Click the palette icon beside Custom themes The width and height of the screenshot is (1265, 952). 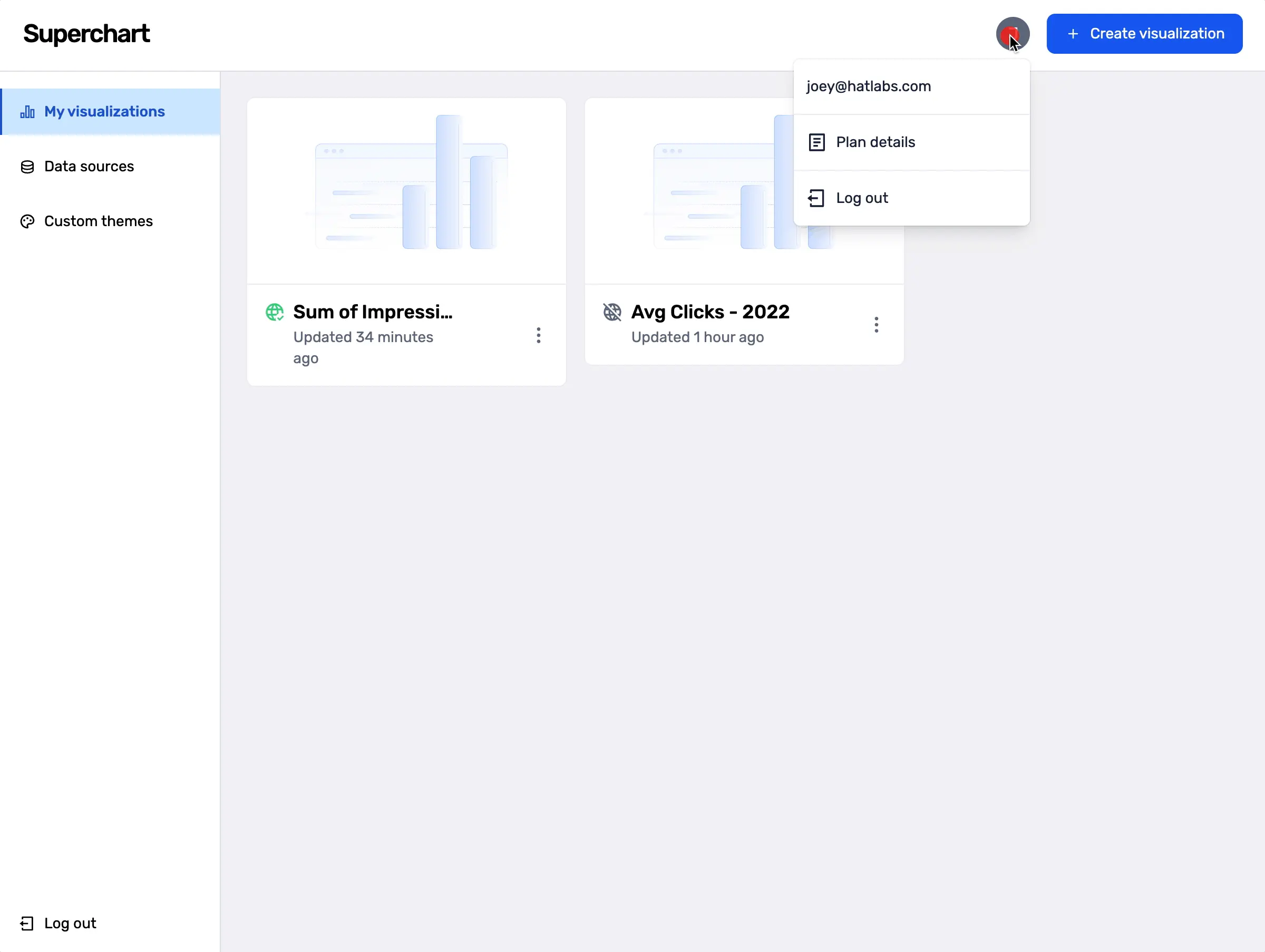coord(27,221)
